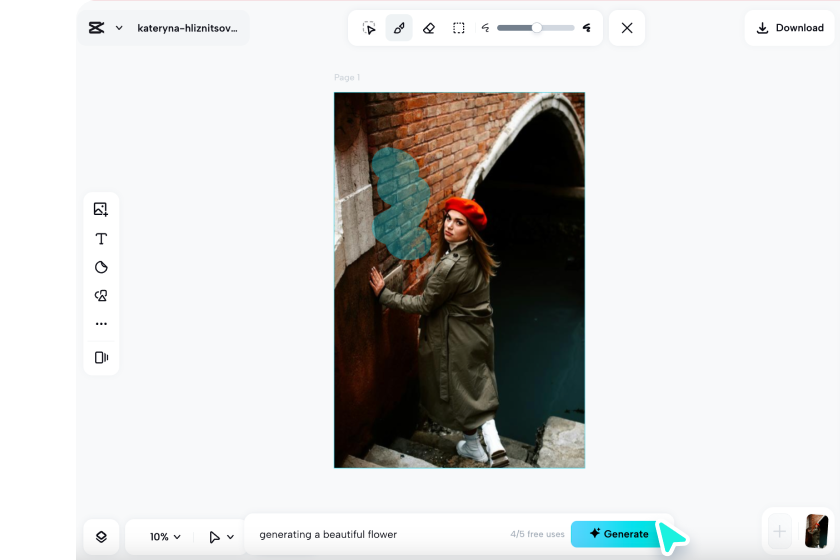Click the prompt field reading generating a beautiful flower
This screenshot has height=560, width=840.
328,534
